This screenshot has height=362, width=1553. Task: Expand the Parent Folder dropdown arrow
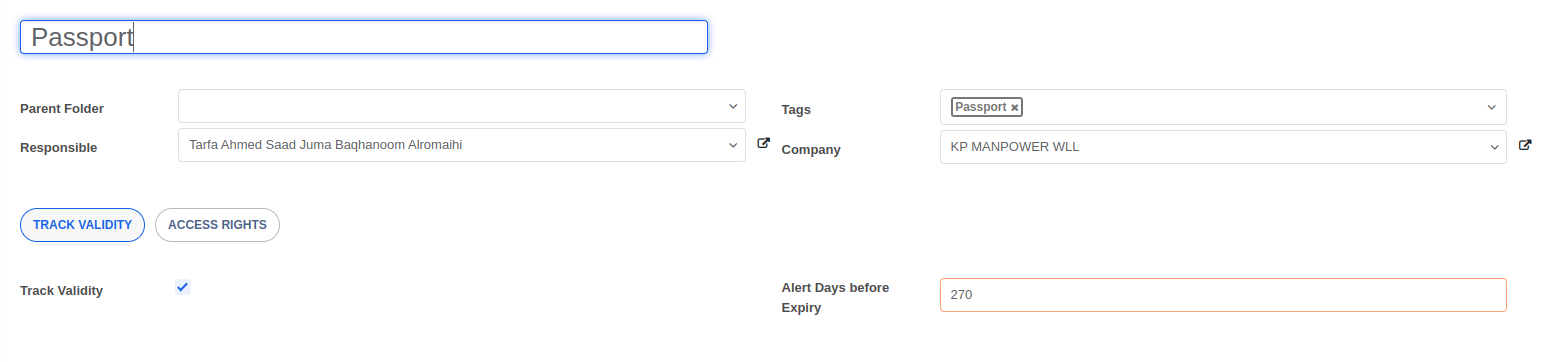pyautogui.click(x=732, y=106)
